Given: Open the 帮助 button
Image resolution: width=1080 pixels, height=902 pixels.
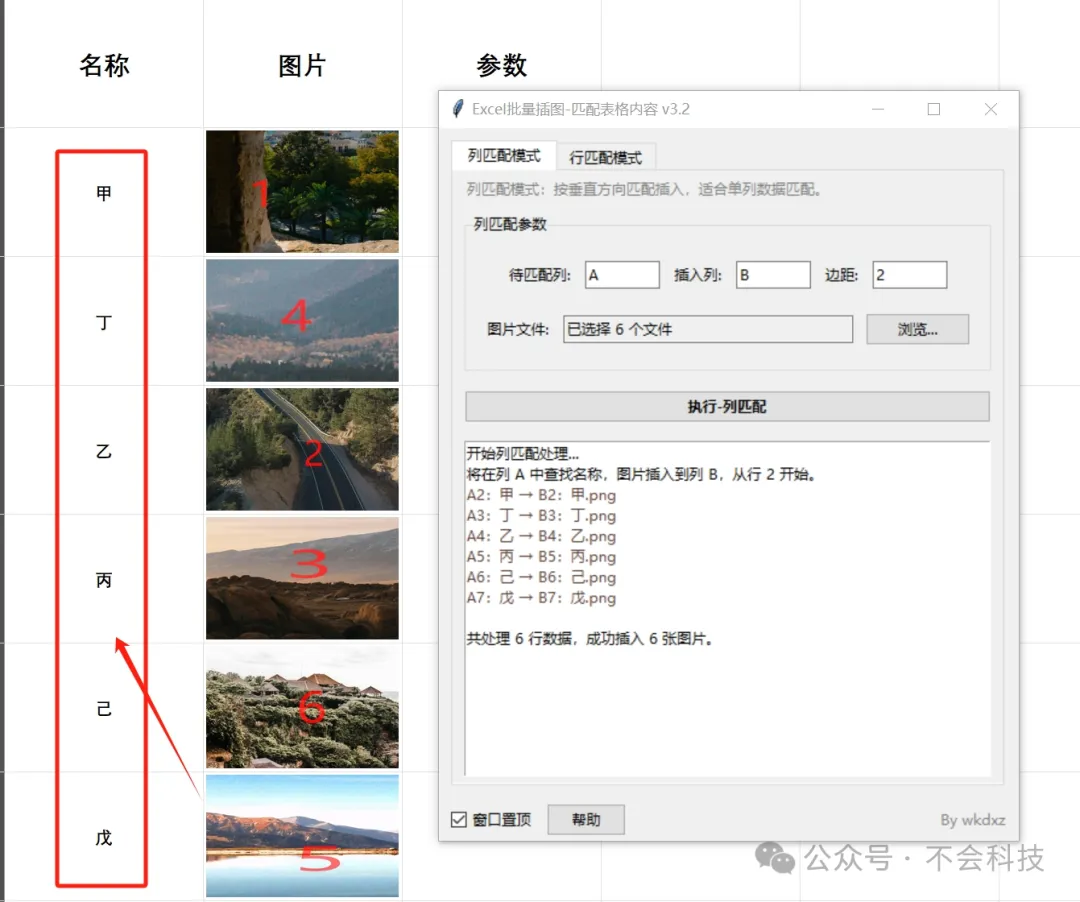Looking at the screenshot, I should (586, 819).
